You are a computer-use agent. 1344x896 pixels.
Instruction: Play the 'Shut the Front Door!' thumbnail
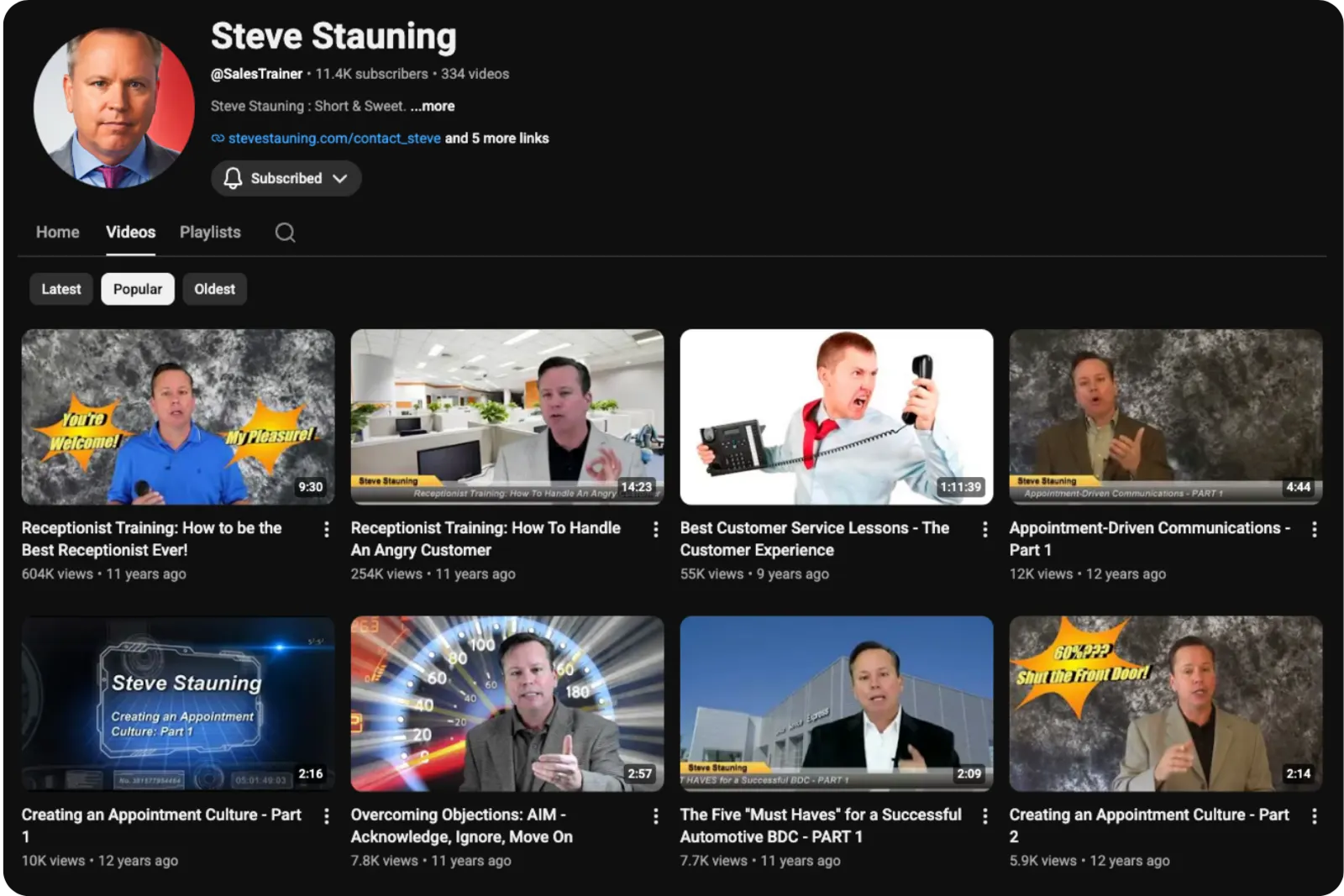click(1166, 704)
